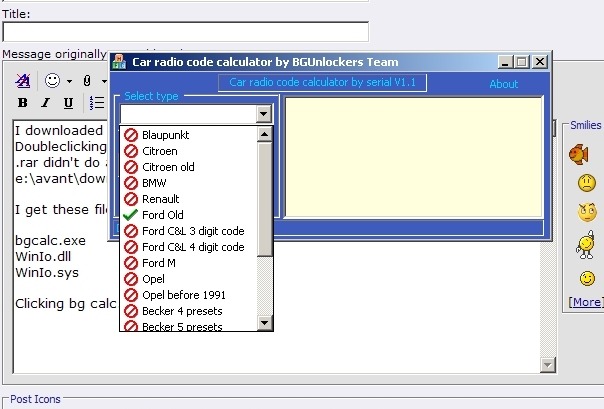The width and height of the screenshot is (604, 409).
Task: Expand the smiley icon dropdown arrow
Action: [69, 81]
